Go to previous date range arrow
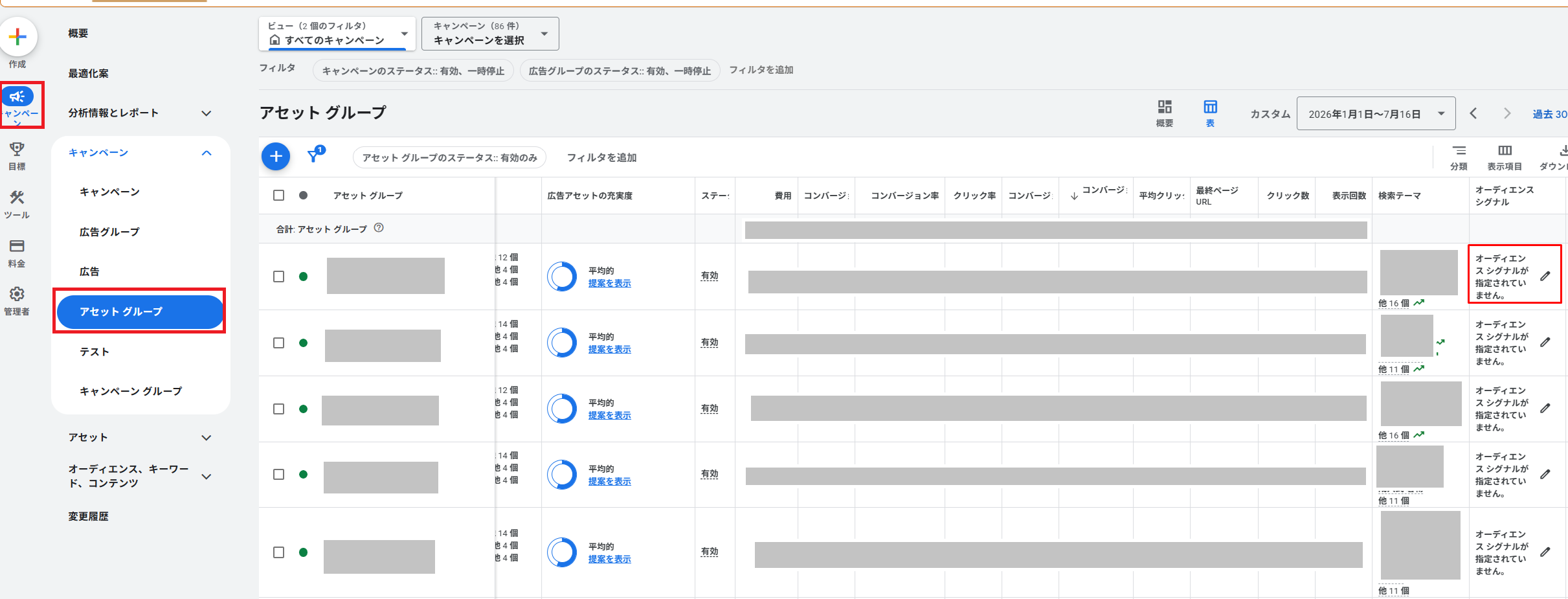The height and width of the screenshot is (599, 1568). coord(1473,114)
